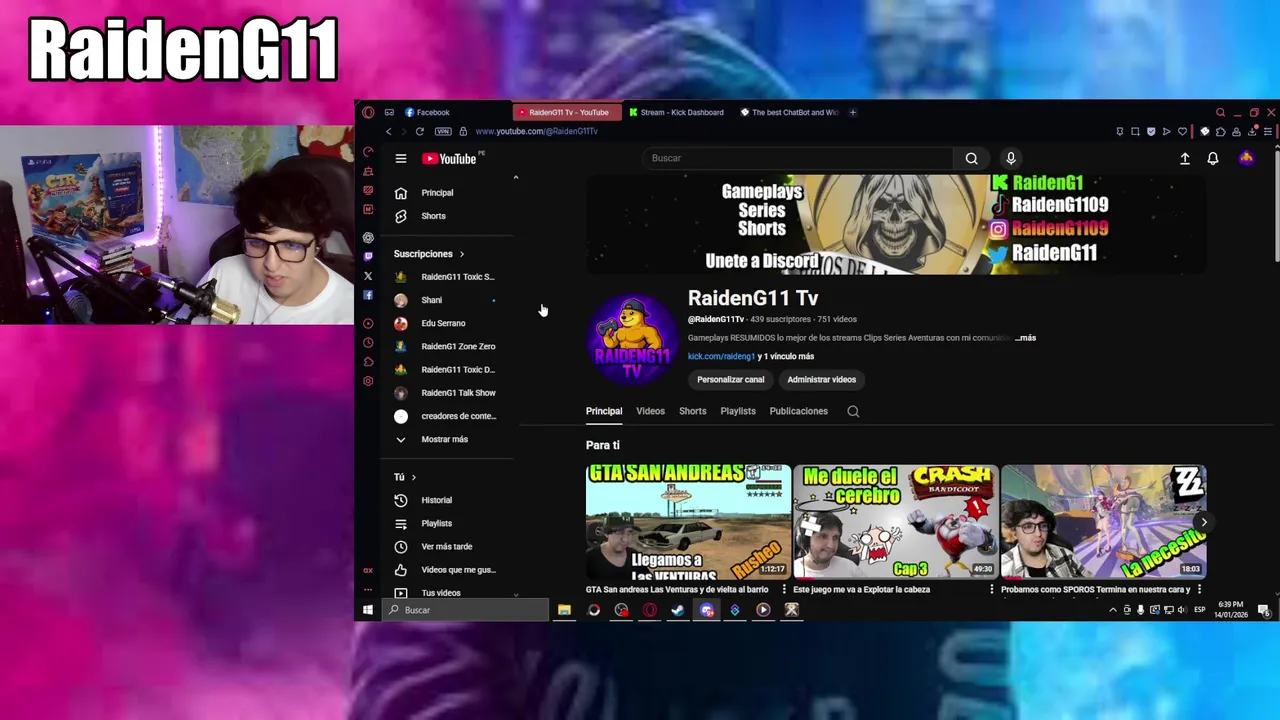Open File Explorer from the taskbar
This screenshot has width=1280, height=720.
[x=565, y=610]
